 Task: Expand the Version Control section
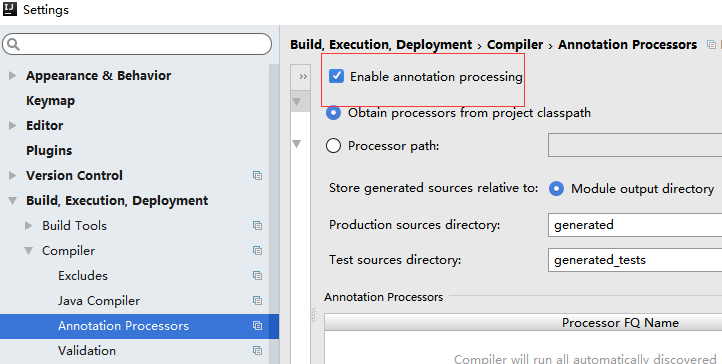pyautogui.click(x=12, y=175)
